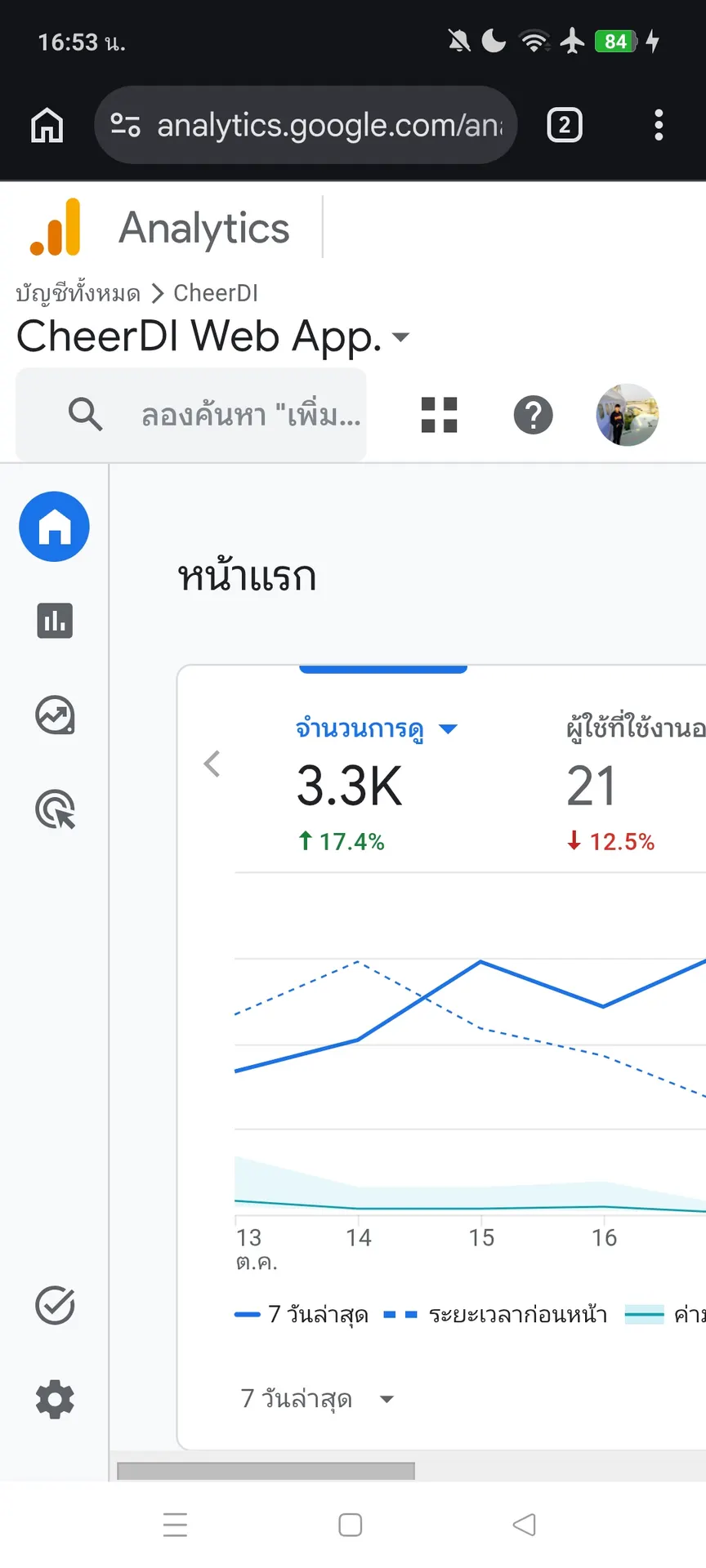Image resolution: width=706 pixels, height=1568 pixels.
Task: Open the 7 วันล่าสุด date range dropdown
Action: coord(318,1399)
